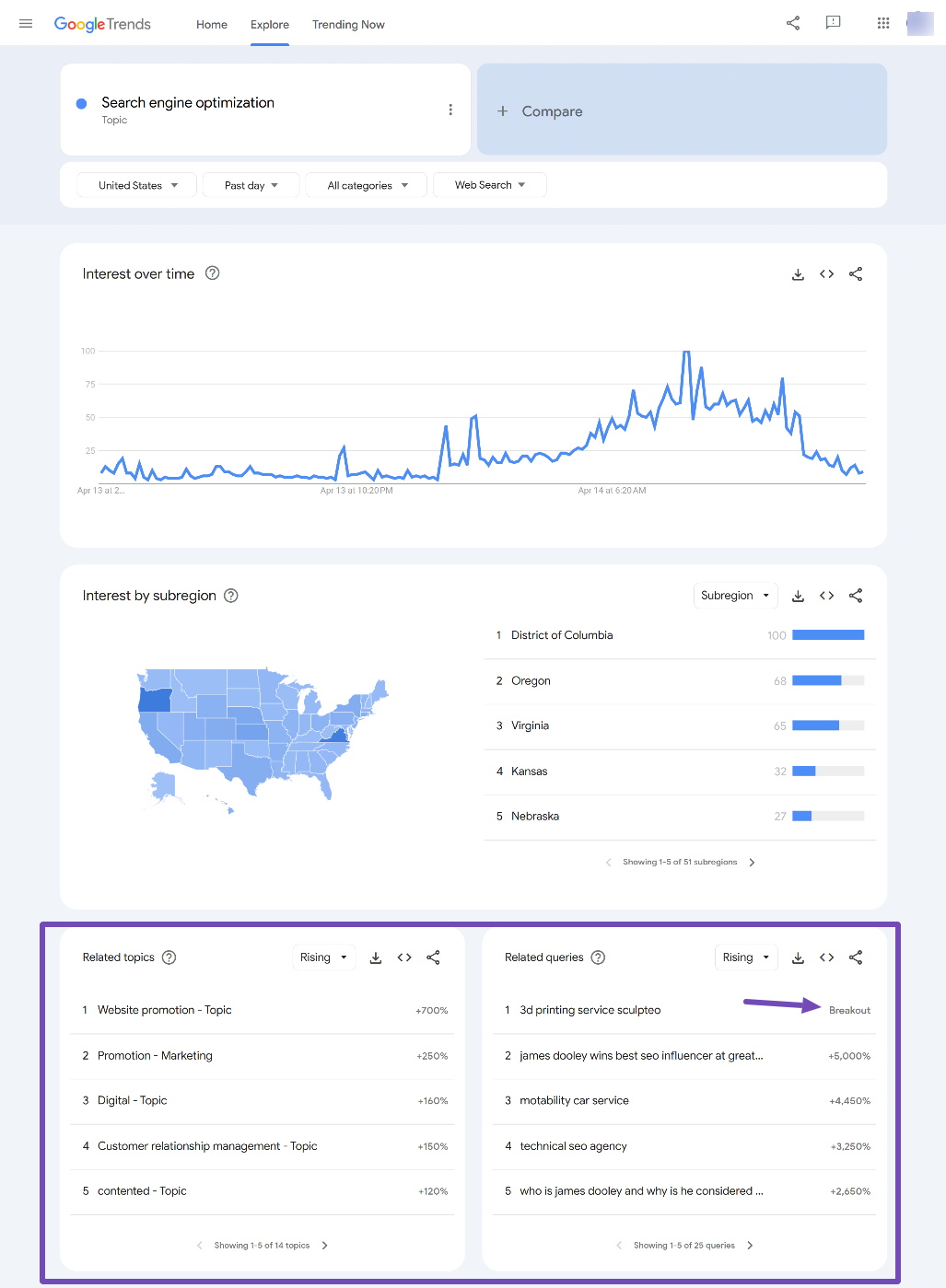Open the three-dot menu for search term
Screen dimensions: 946x1288
tap(450, 110)
